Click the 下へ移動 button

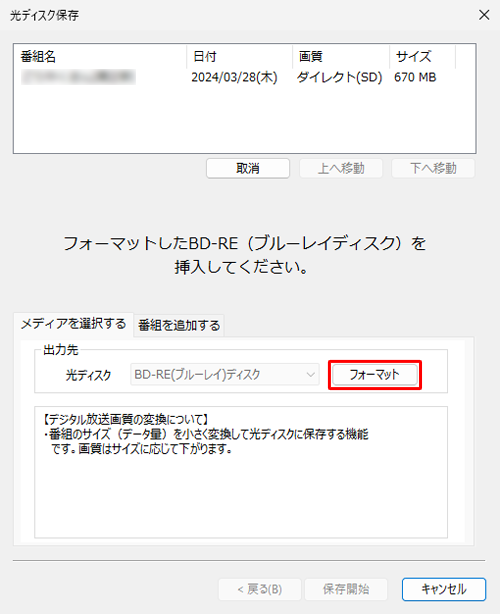click(433, 168)
